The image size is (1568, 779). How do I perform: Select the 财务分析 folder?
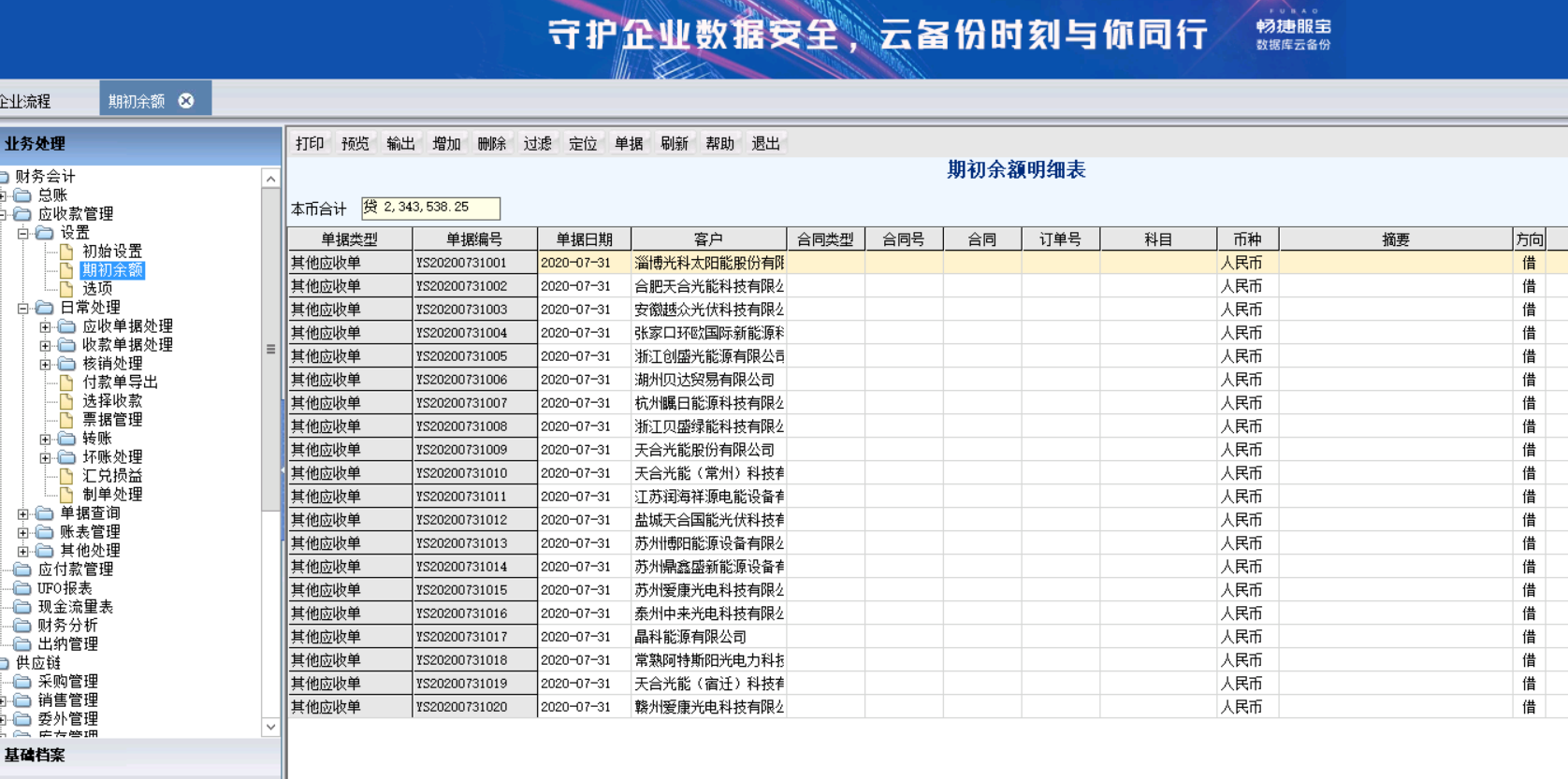tap(67, 626)
